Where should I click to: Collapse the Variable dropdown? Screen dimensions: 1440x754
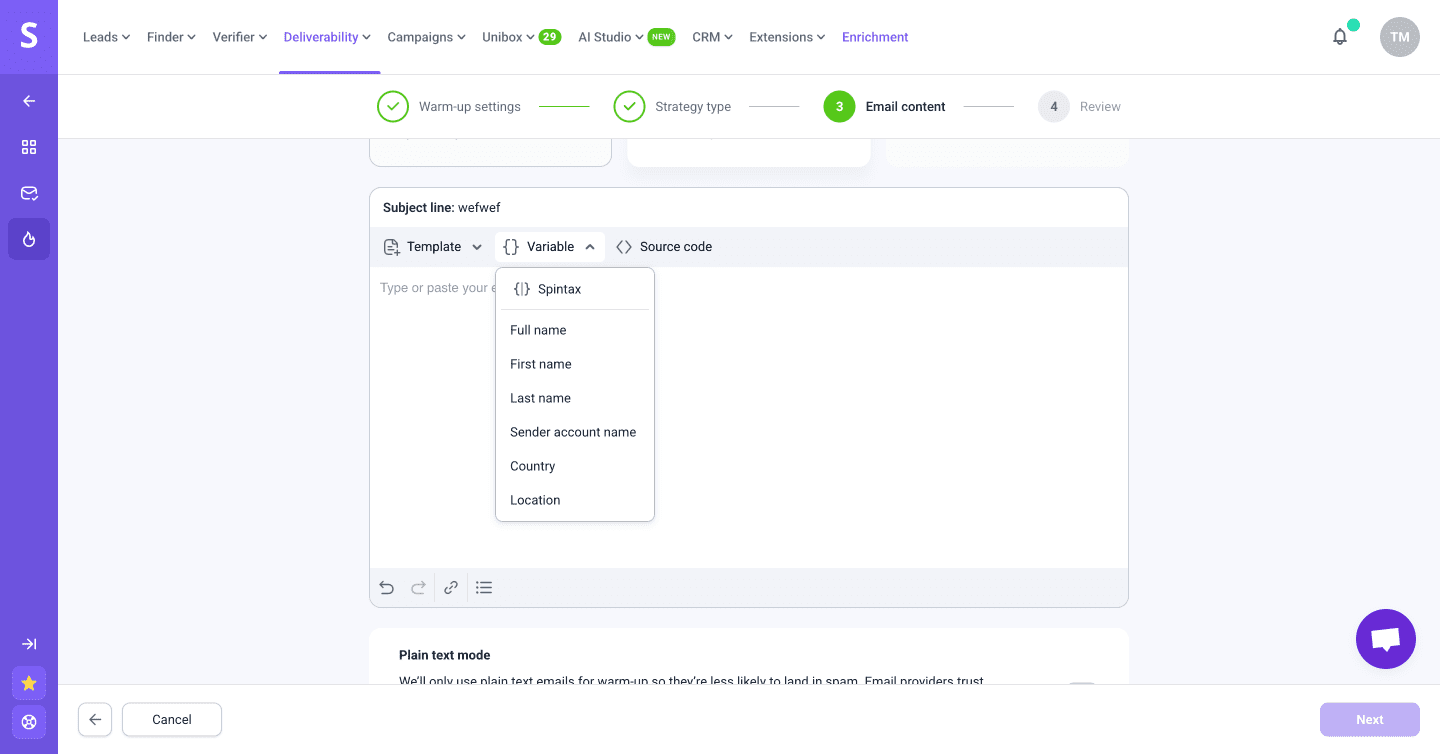click(550, 247)
